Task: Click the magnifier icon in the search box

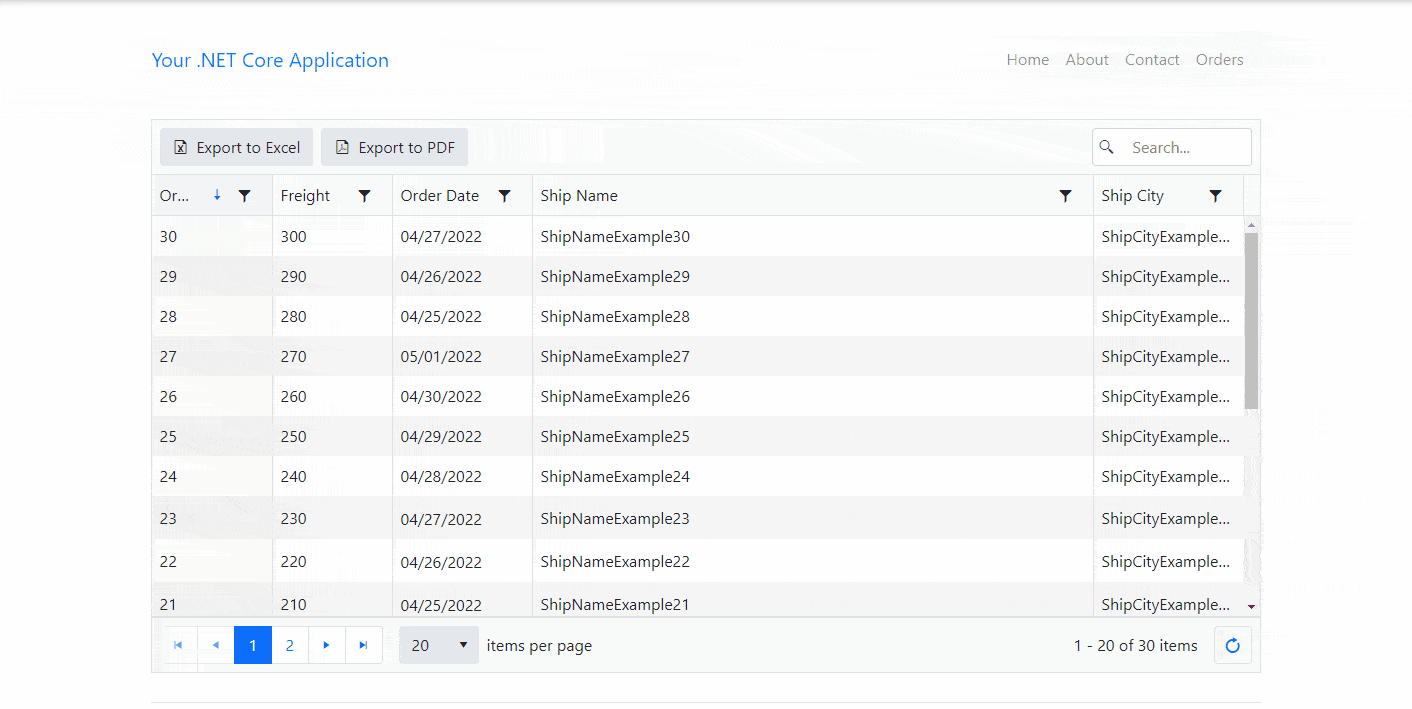Action: pyautogui.click(x=1107, y=147)
